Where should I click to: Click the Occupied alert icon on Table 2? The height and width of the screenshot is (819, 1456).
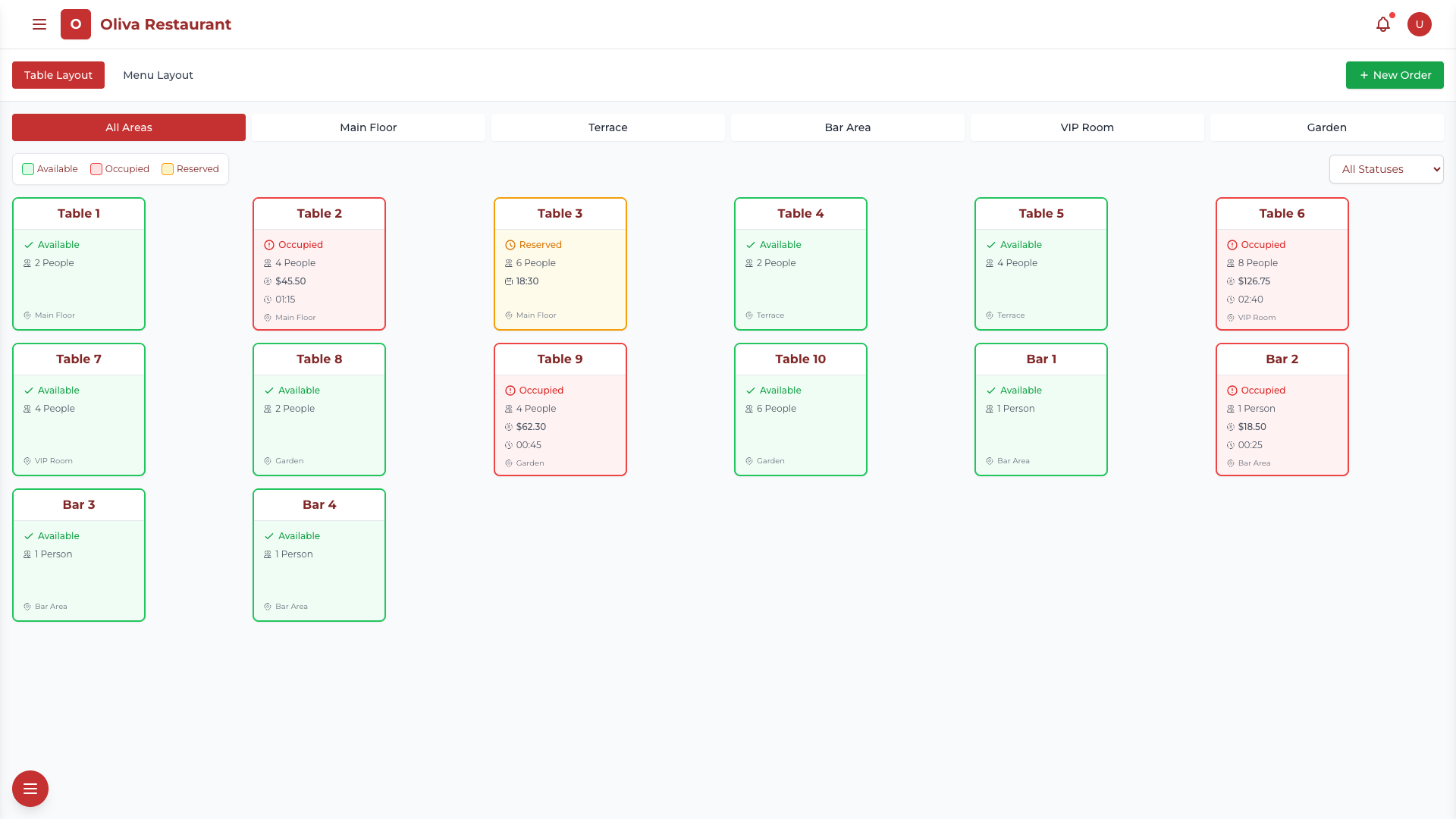click(x=268, y=245)
